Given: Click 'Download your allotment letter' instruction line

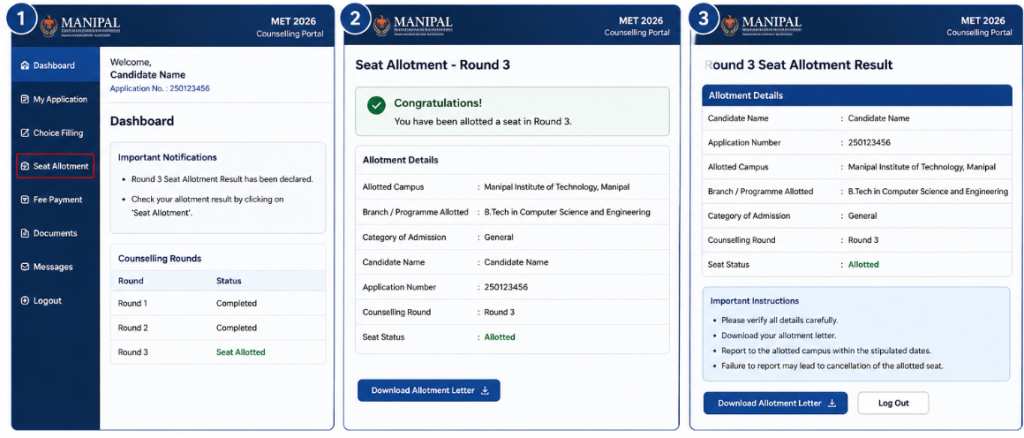Looking at the screenshot, I should pos(778,336).
